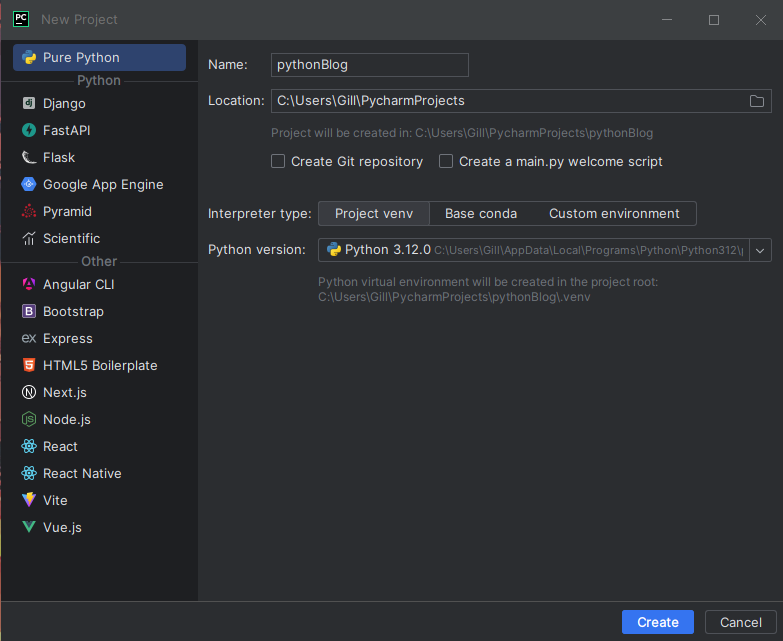The height and width of the screenshot is (641, 783).
Task: Select the Flask horn icon
Action: (x=29, y=157)
